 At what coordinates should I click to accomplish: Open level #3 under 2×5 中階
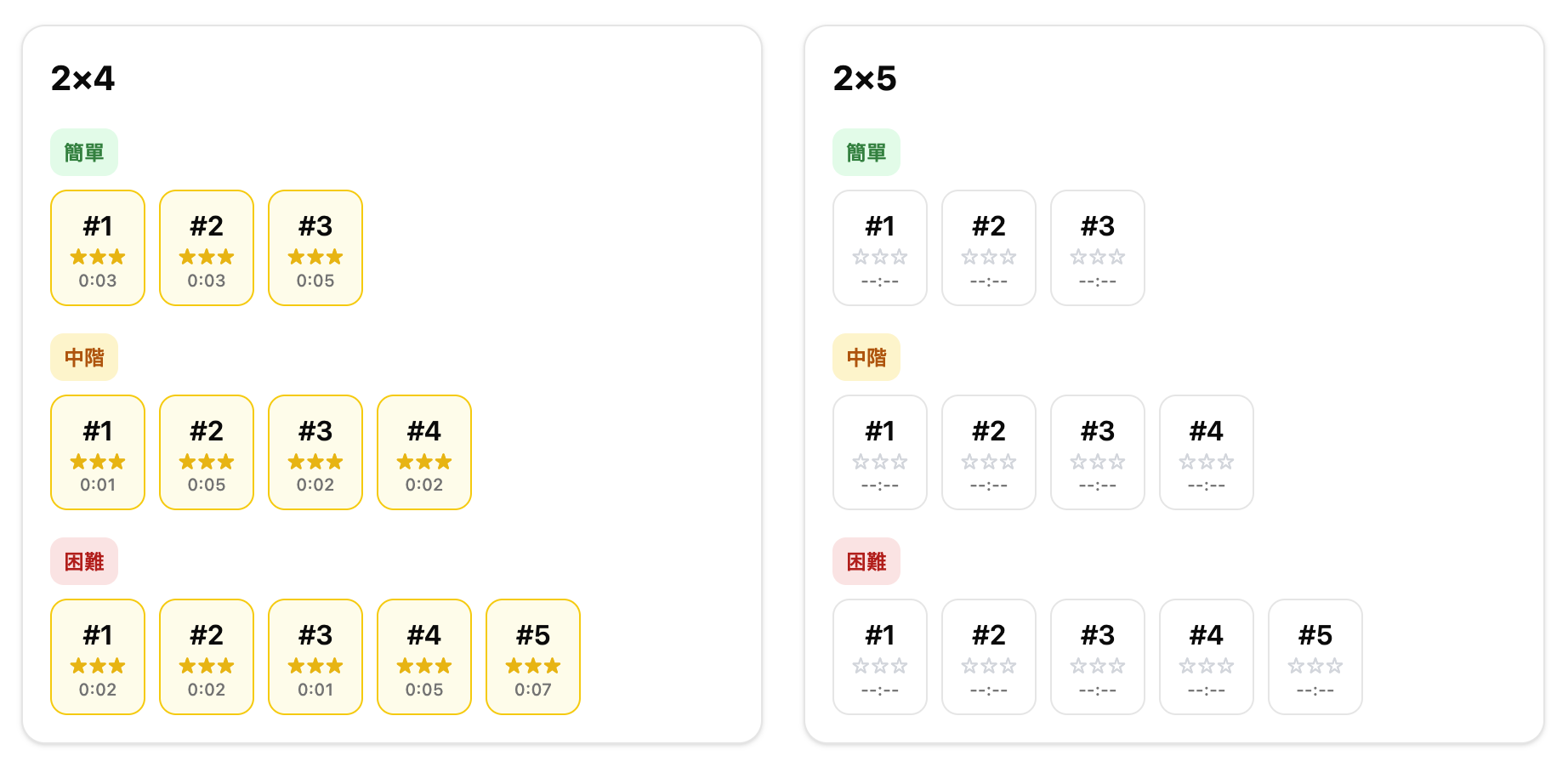click(x=1098, y=452)
